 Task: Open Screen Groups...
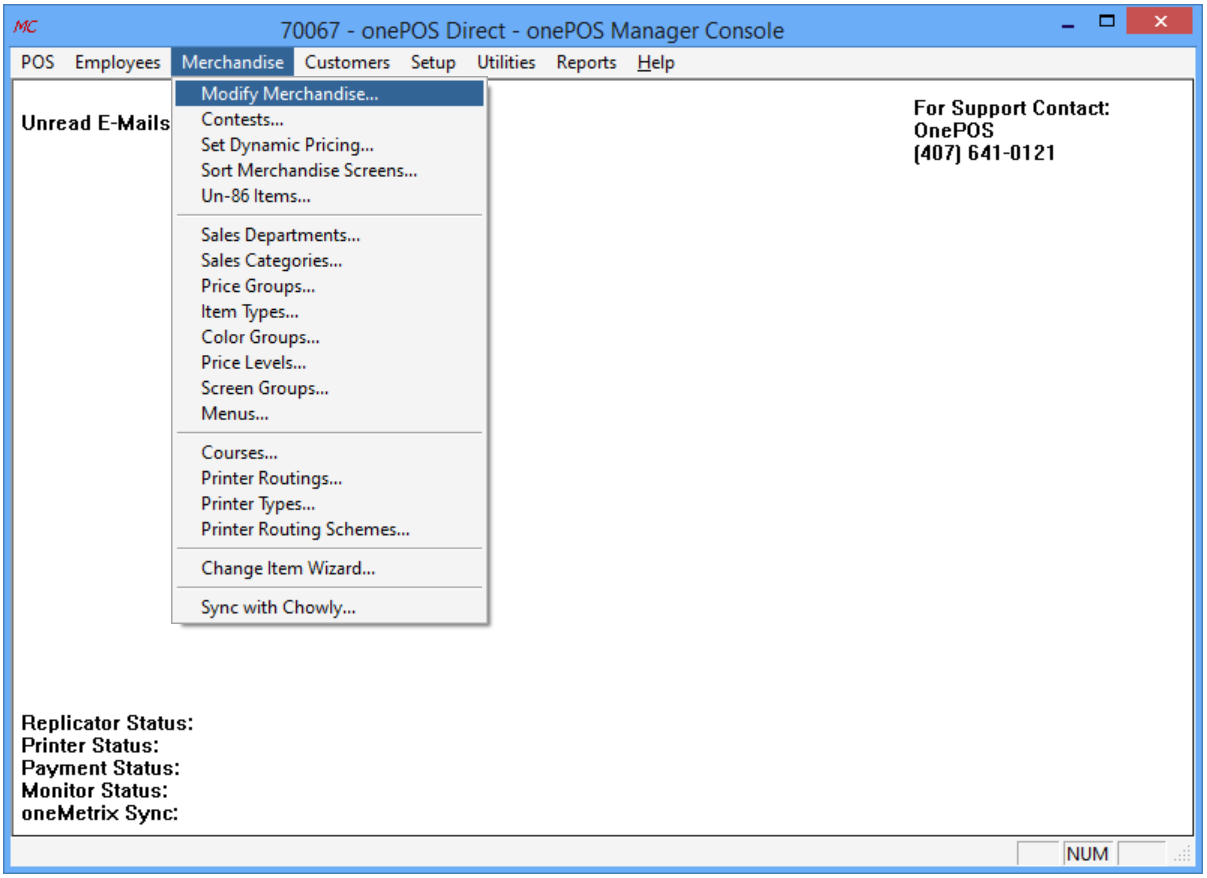(329, 388)
